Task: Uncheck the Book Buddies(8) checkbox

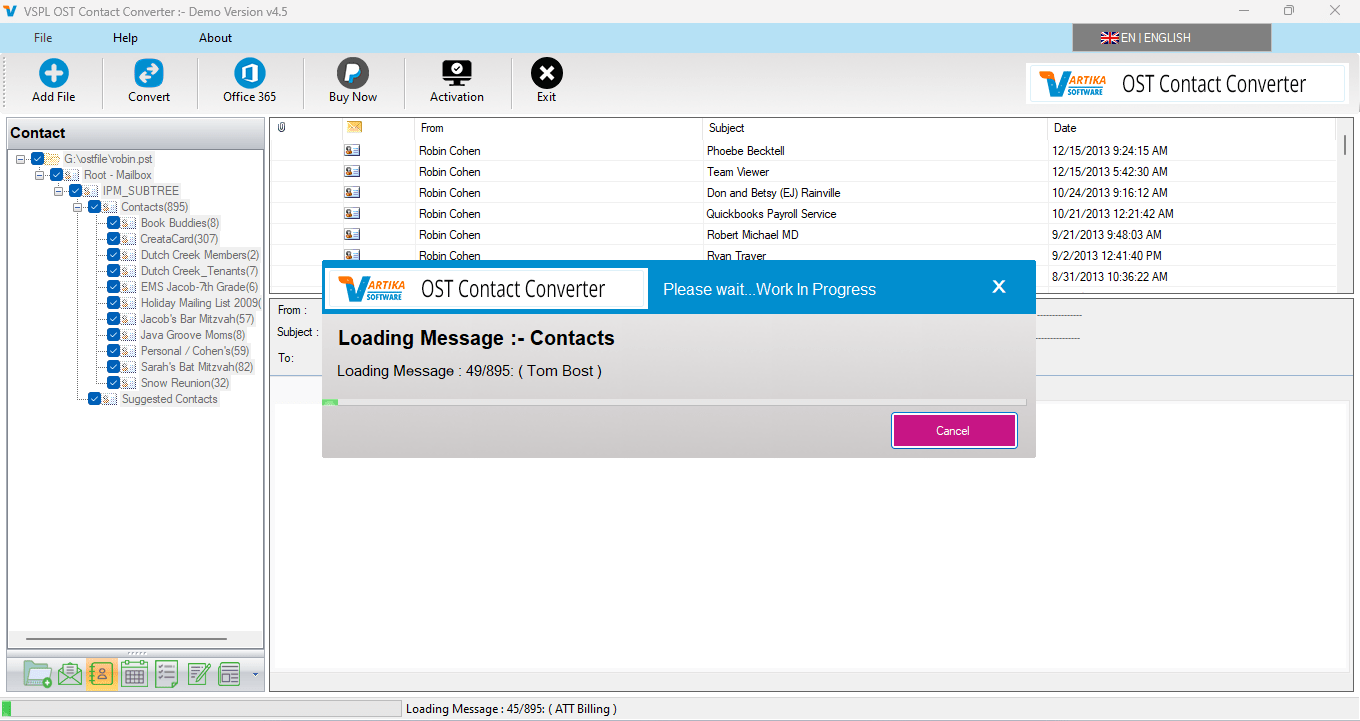Action: [x=113, y=223]
